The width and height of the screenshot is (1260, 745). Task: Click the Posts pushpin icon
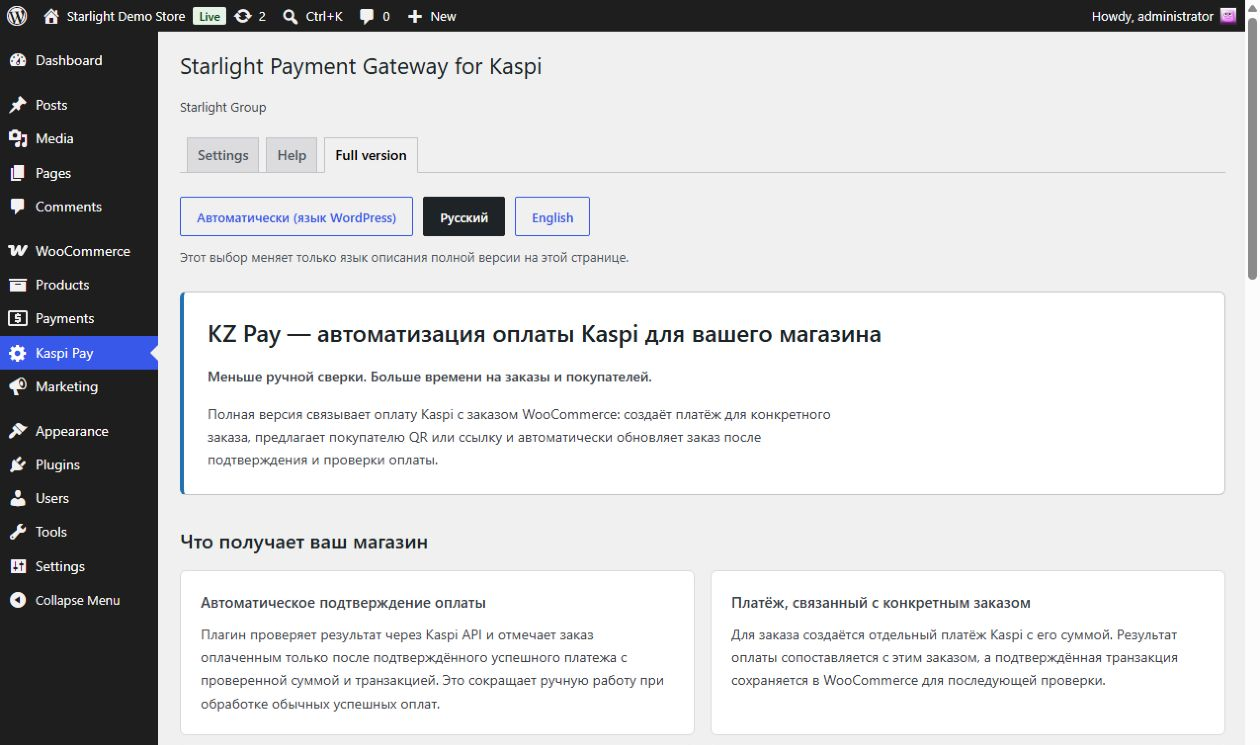click(x=17, y=105)
